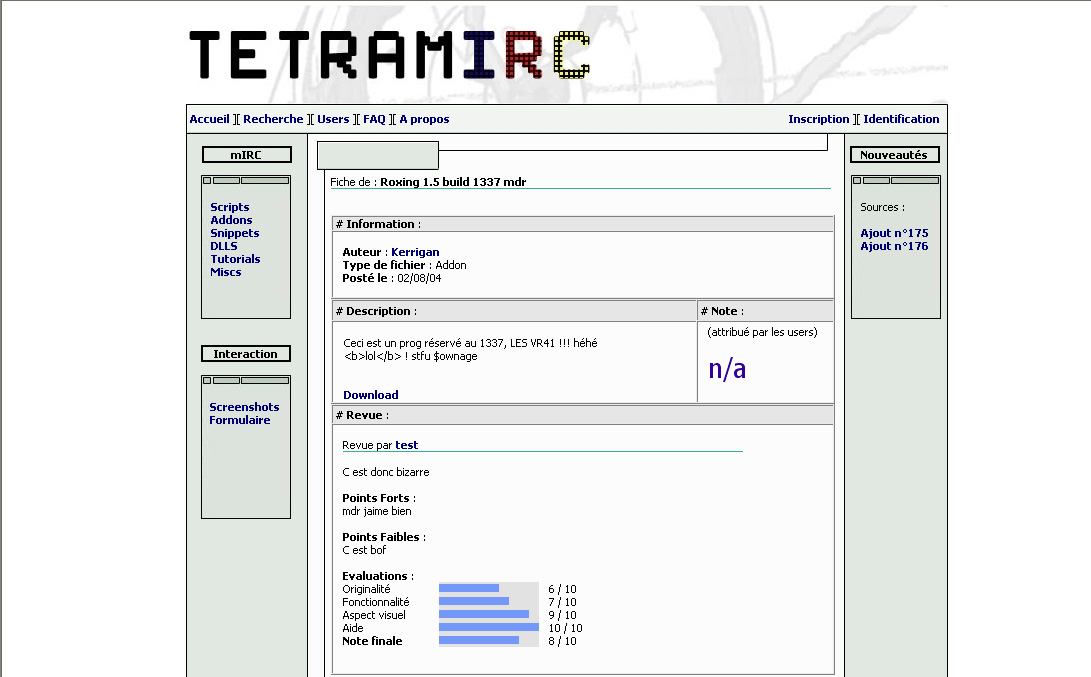Click the Description section header

(x=515, y=311)
